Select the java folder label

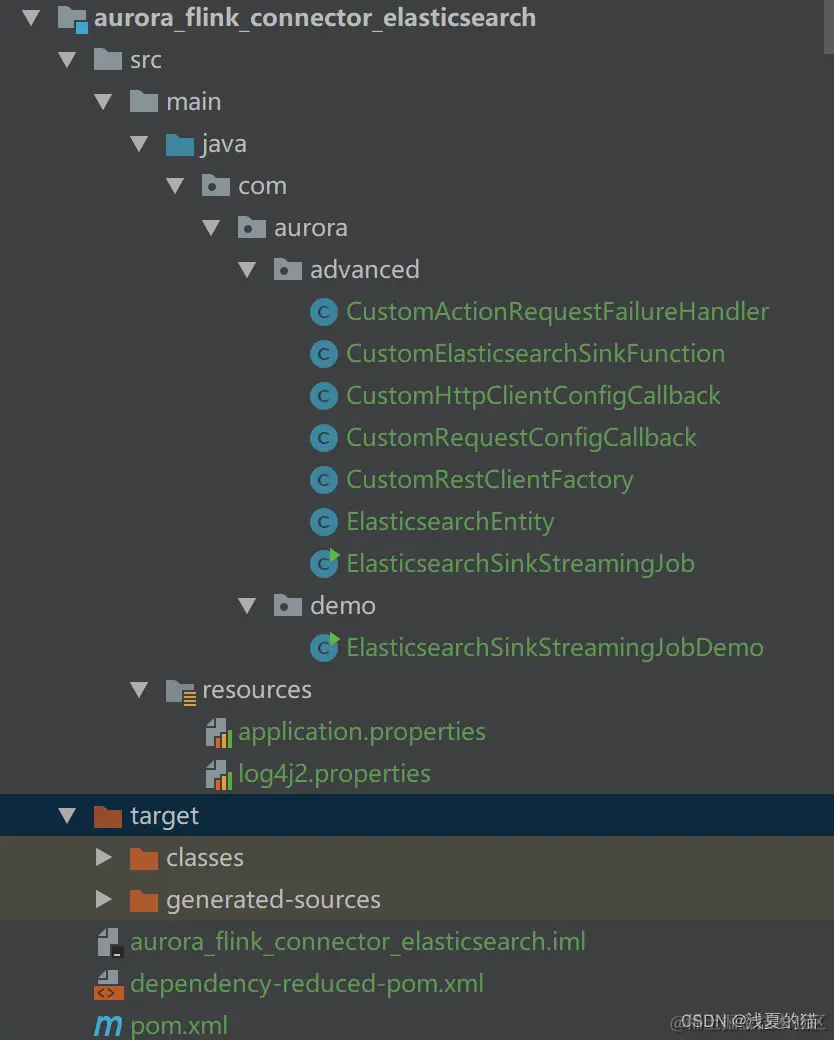[224, 145]
